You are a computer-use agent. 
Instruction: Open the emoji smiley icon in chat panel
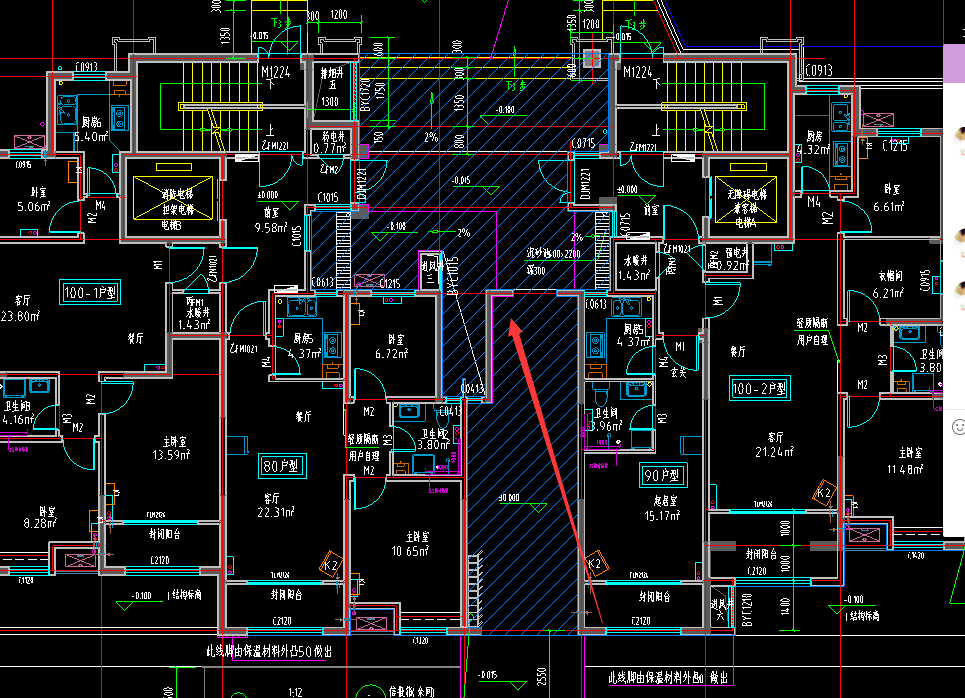[x=958, y=427]
